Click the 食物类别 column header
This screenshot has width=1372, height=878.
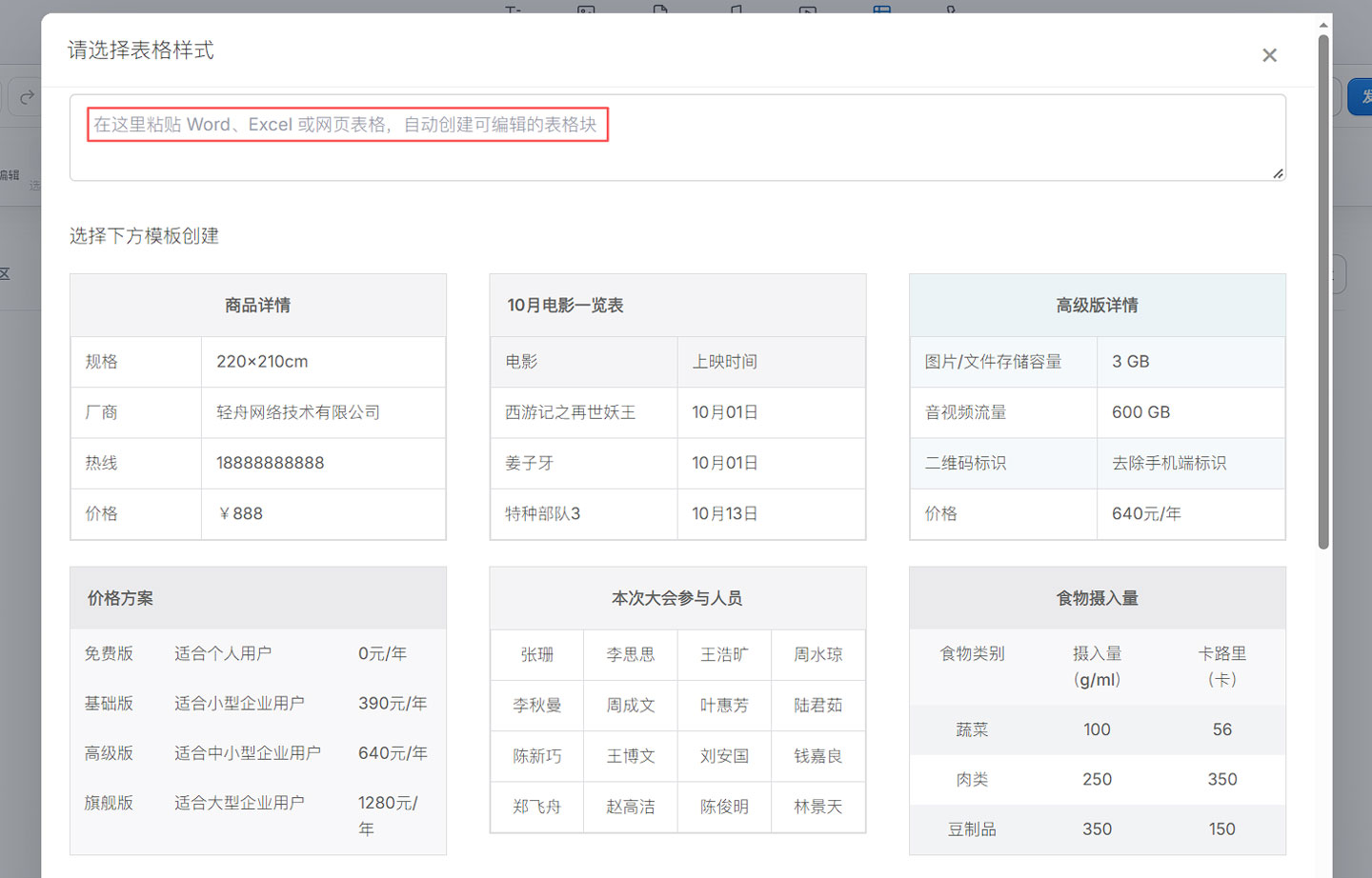point(972,653)
